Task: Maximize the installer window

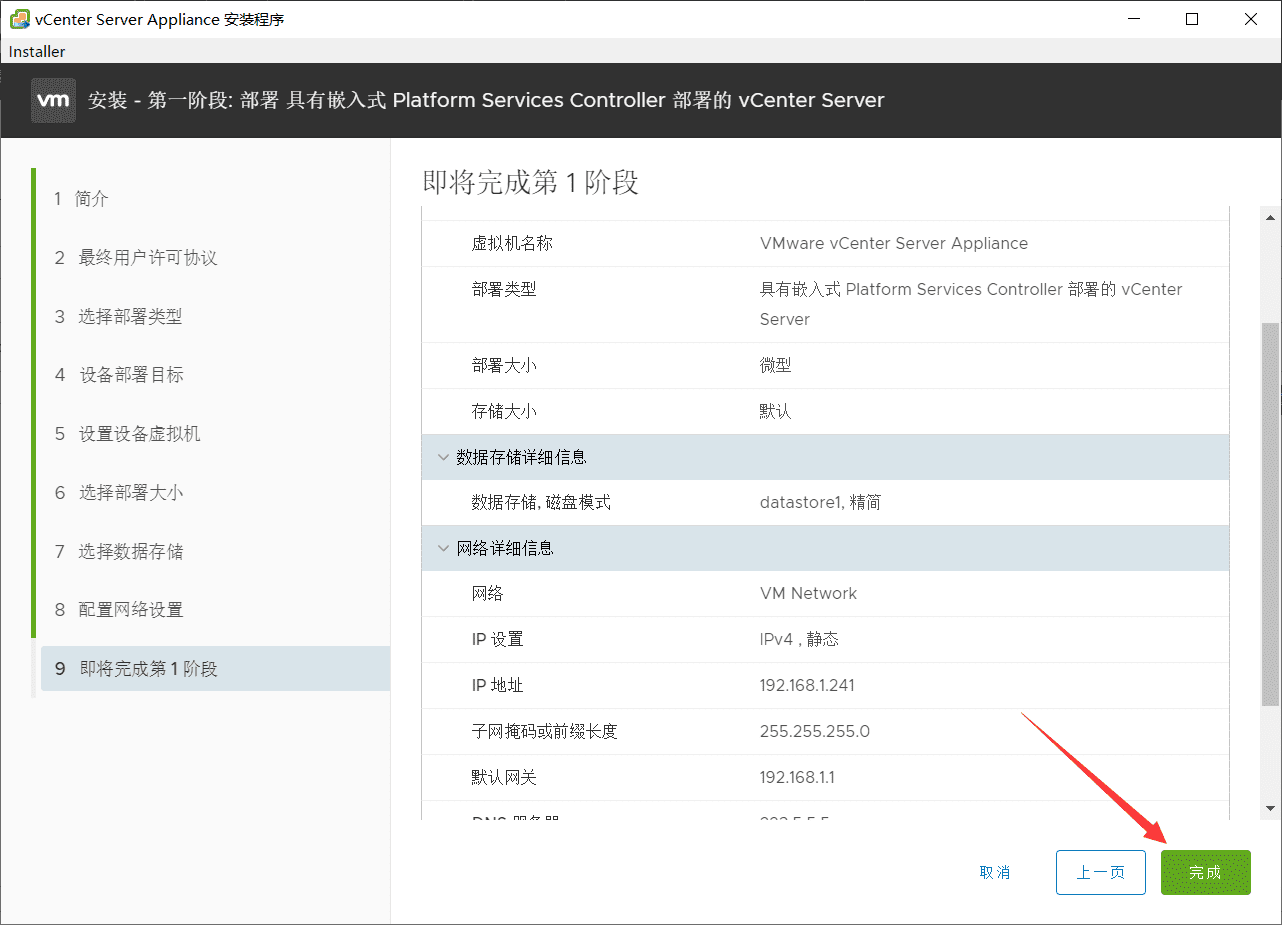Action: point(1192,19)
